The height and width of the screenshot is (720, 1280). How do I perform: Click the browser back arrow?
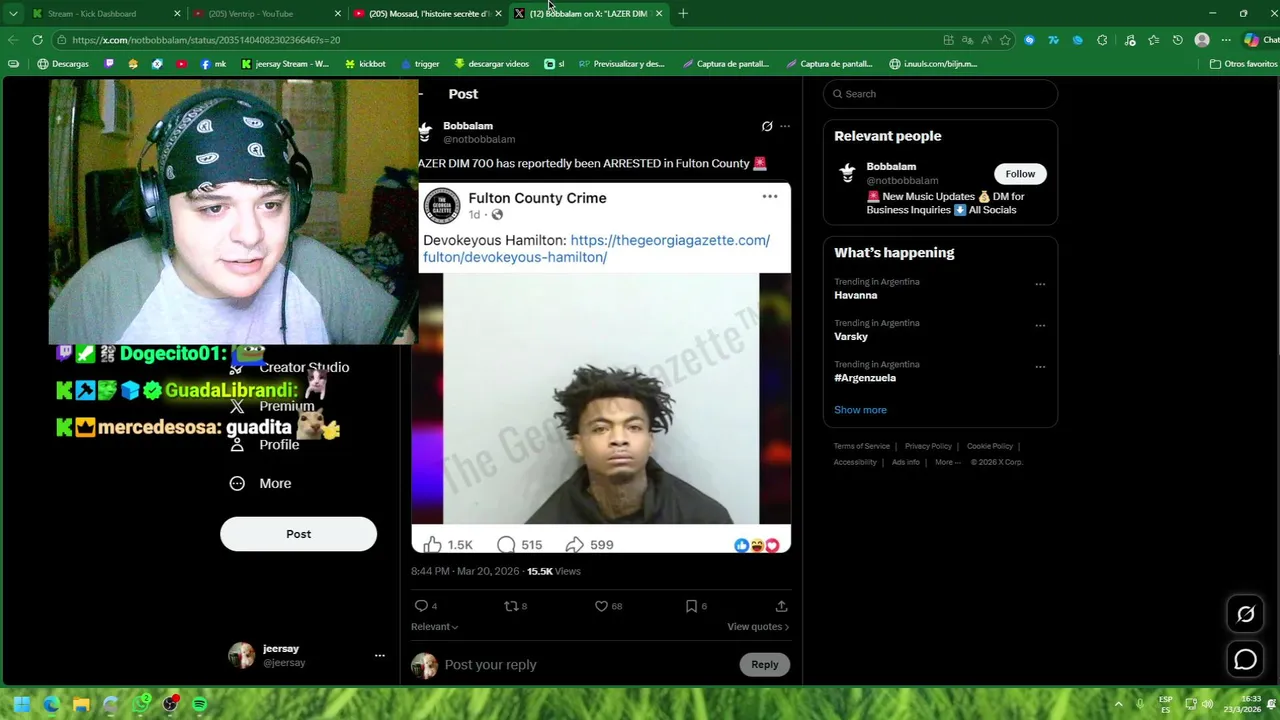coord(13,40)
